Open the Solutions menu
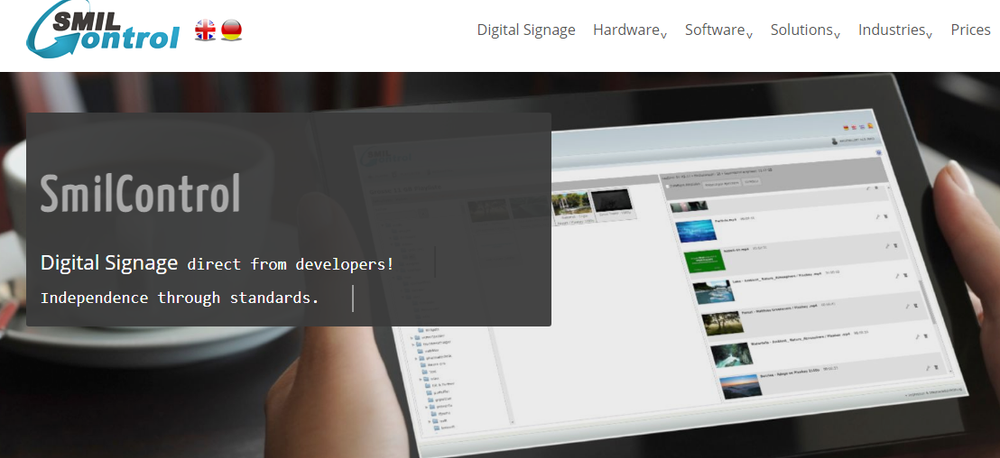This screenshot has height=458, width=1000. [x=802, y=30]
